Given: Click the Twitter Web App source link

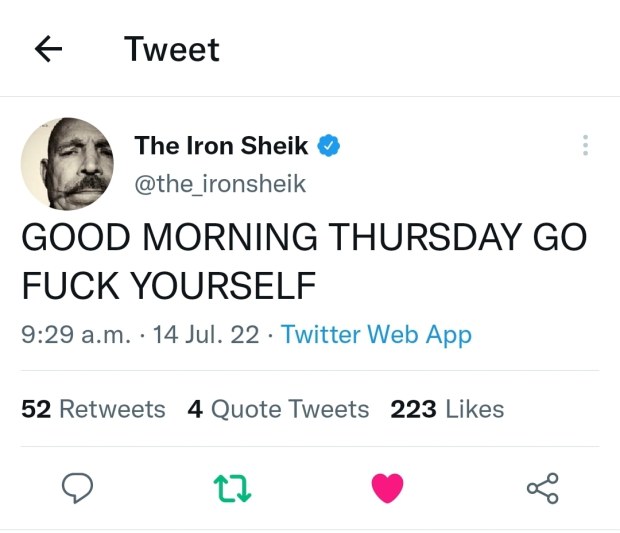Looking at the screenshot, I should coord(376,335).
